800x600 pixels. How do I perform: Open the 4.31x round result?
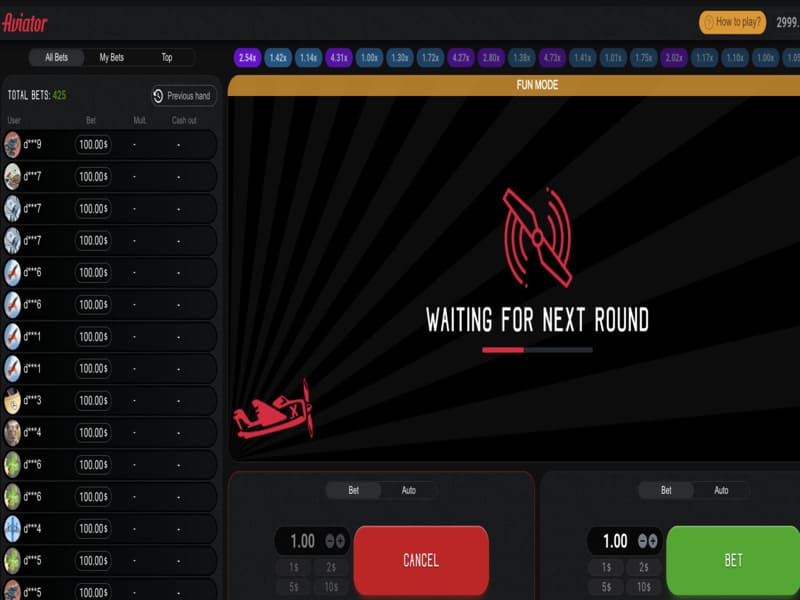[x=339, y=58]
